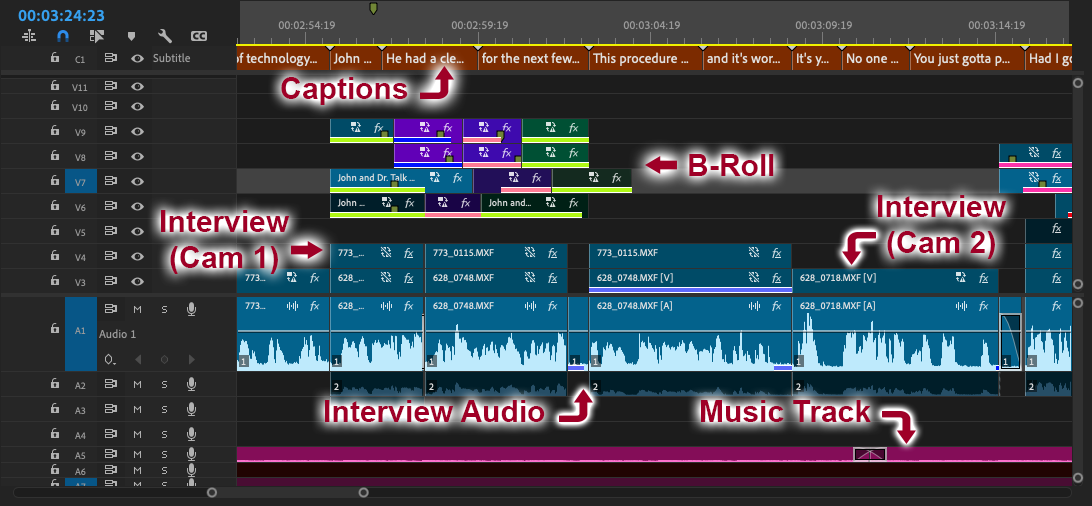Mute audio track A1
This screenshot has width=1092, height=506.
138,309
